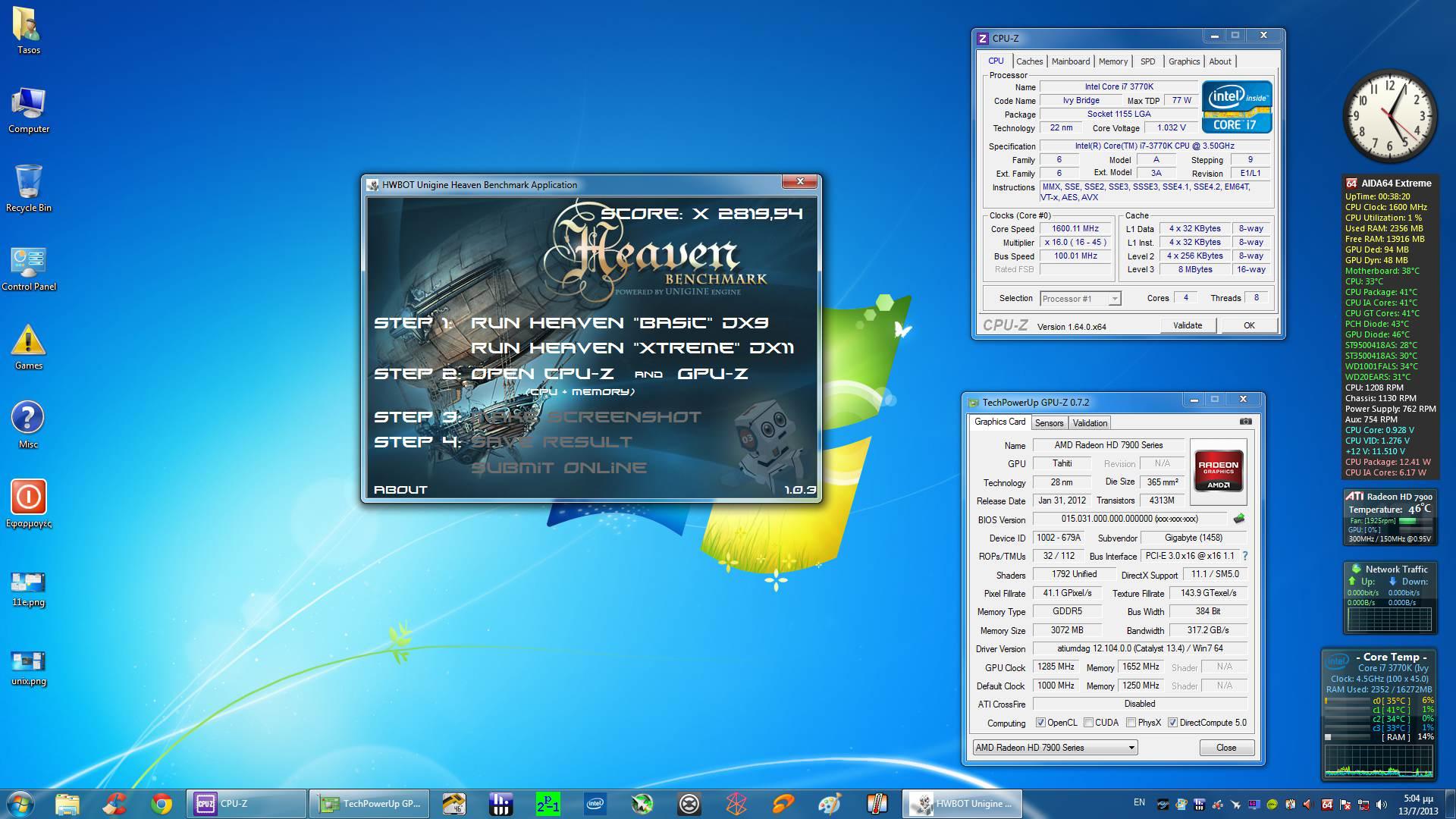Open the Tasos folder on desktop
This screenshot has height=819, width=1456.
point(28,30)
